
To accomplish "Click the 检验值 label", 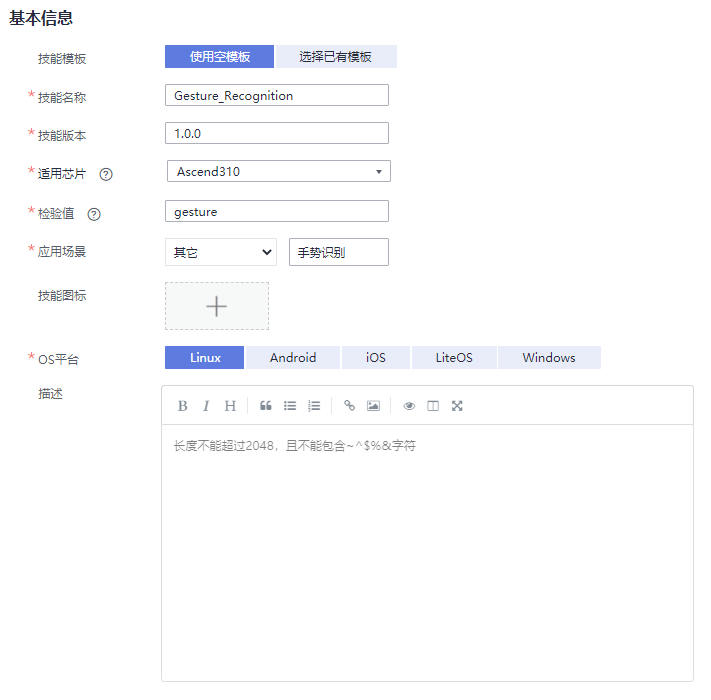I will pos(56,214).
